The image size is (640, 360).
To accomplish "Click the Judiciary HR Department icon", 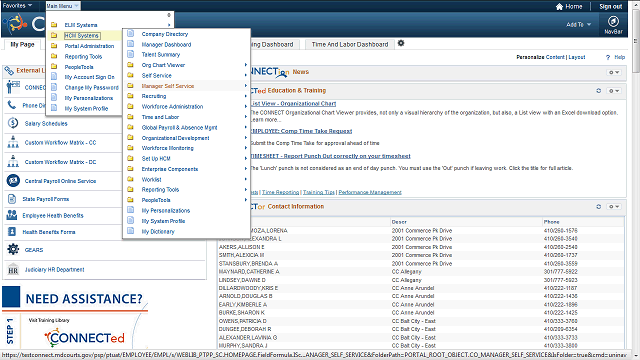I will coord(13,269).
